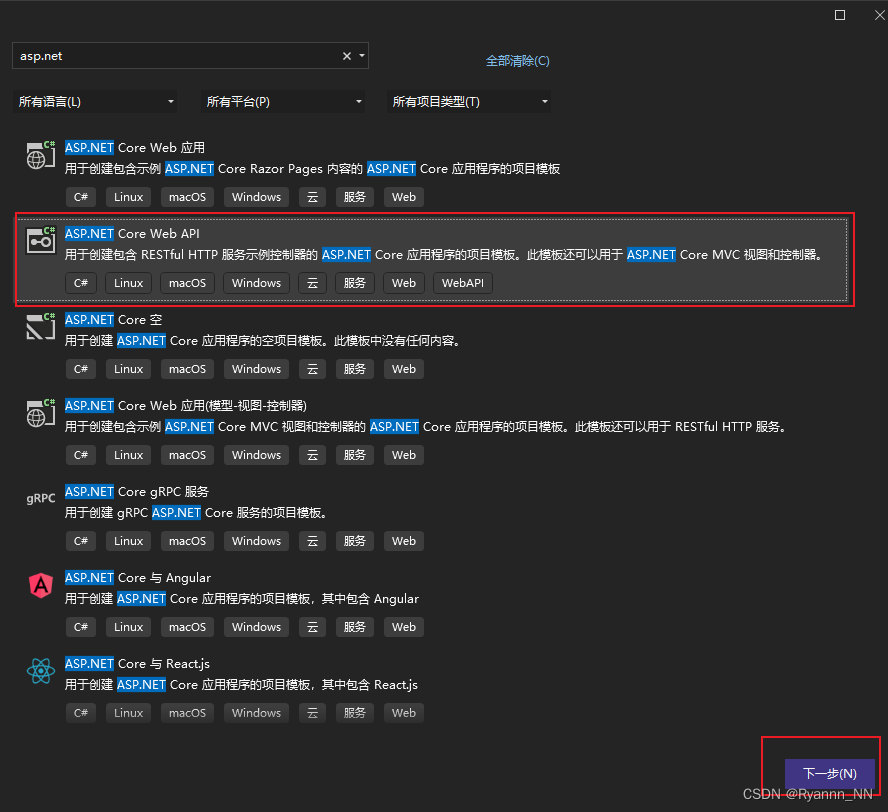The image size is (888, 812).
Task: Select the ASP.NET Core Web 应用 template title
Action: 135,148
